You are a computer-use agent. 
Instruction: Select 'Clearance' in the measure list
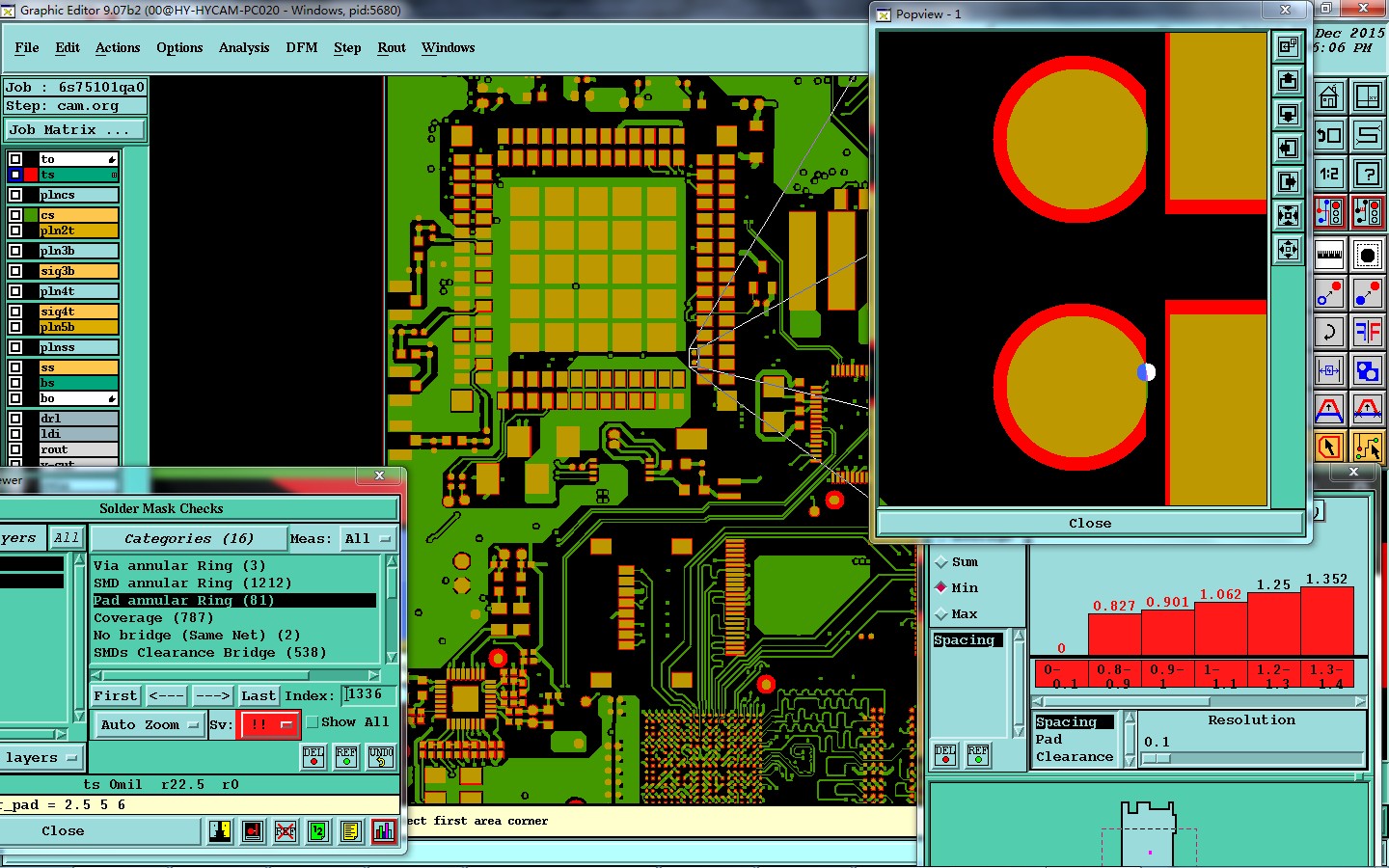[x=1075, y=757]
